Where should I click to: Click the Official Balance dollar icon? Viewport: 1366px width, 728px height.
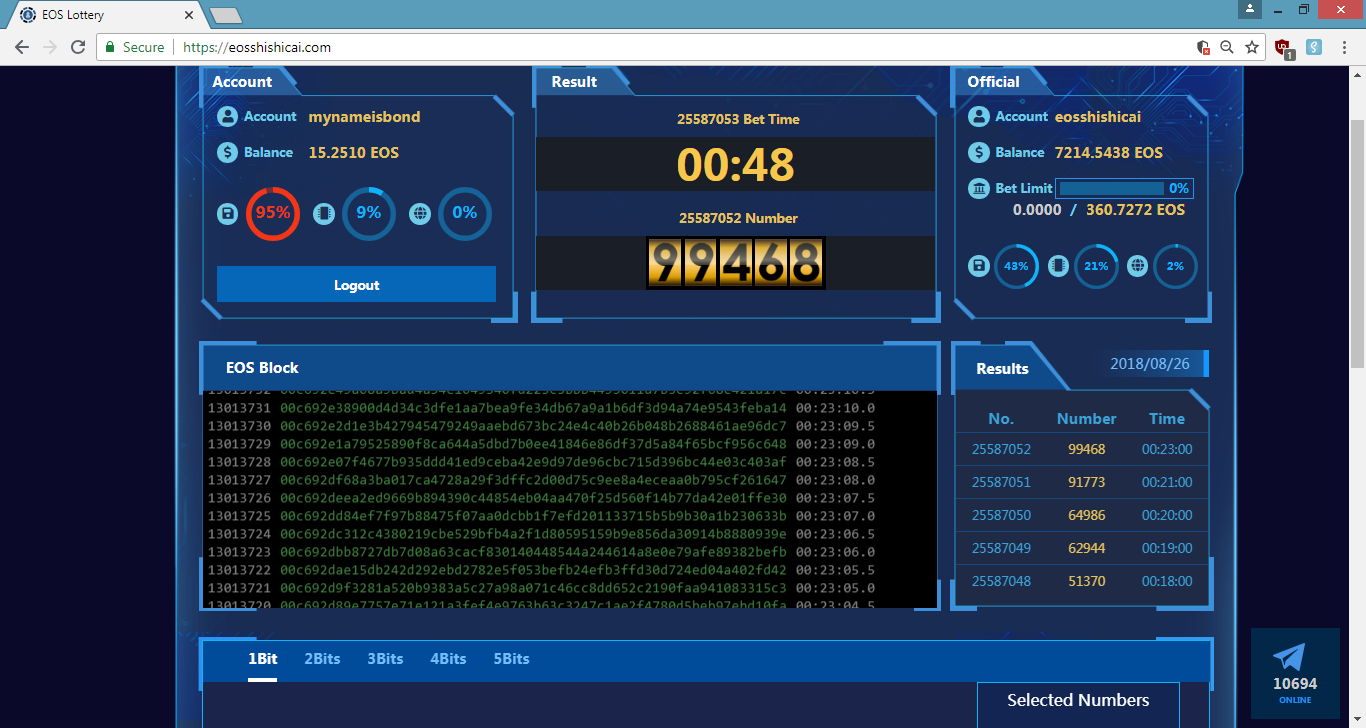pos(979,153)
